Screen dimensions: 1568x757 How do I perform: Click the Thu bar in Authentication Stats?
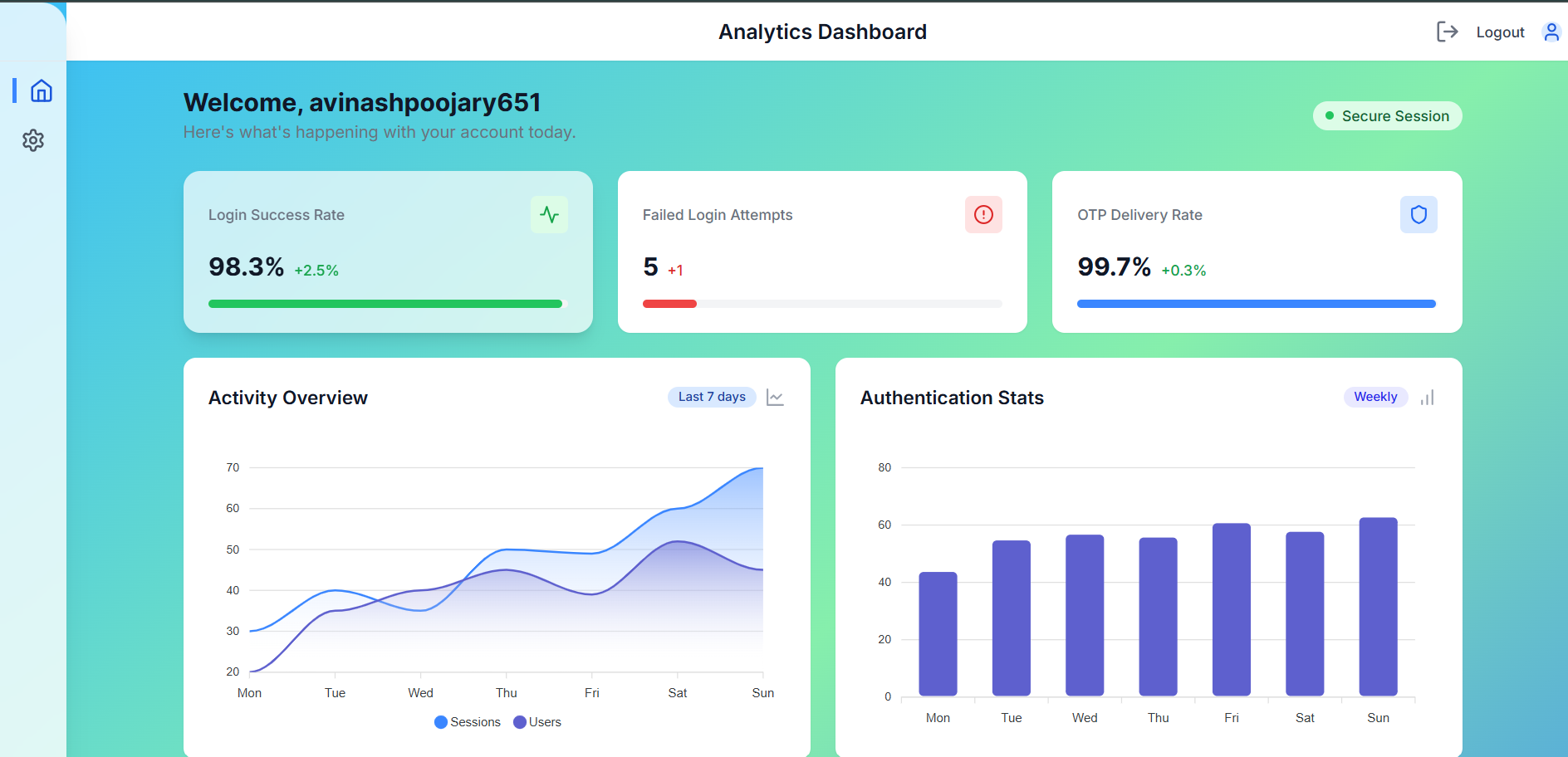[1158, 617]
